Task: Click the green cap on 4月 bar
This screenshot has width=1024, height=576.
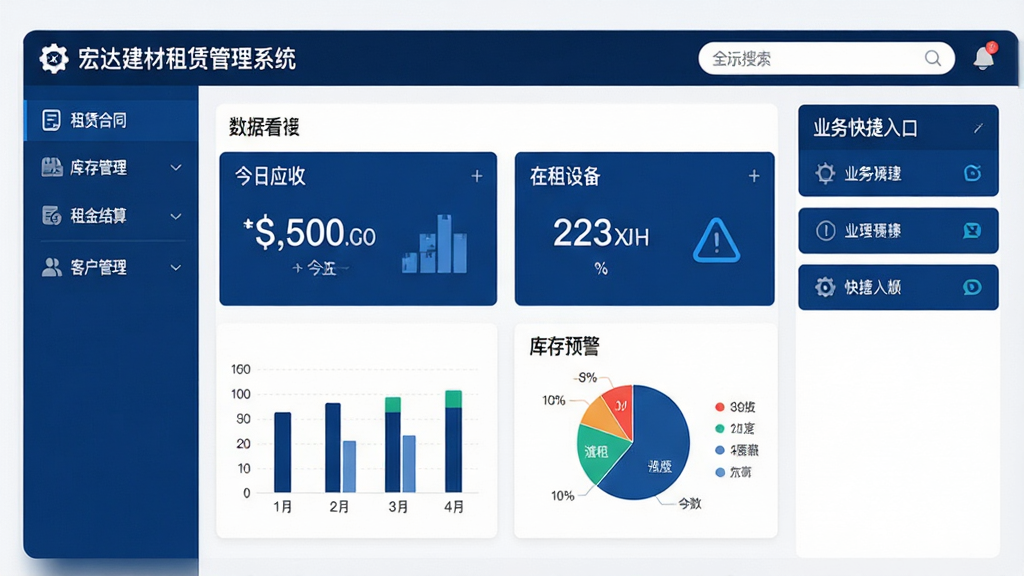Action: click(x=453, y=399)
